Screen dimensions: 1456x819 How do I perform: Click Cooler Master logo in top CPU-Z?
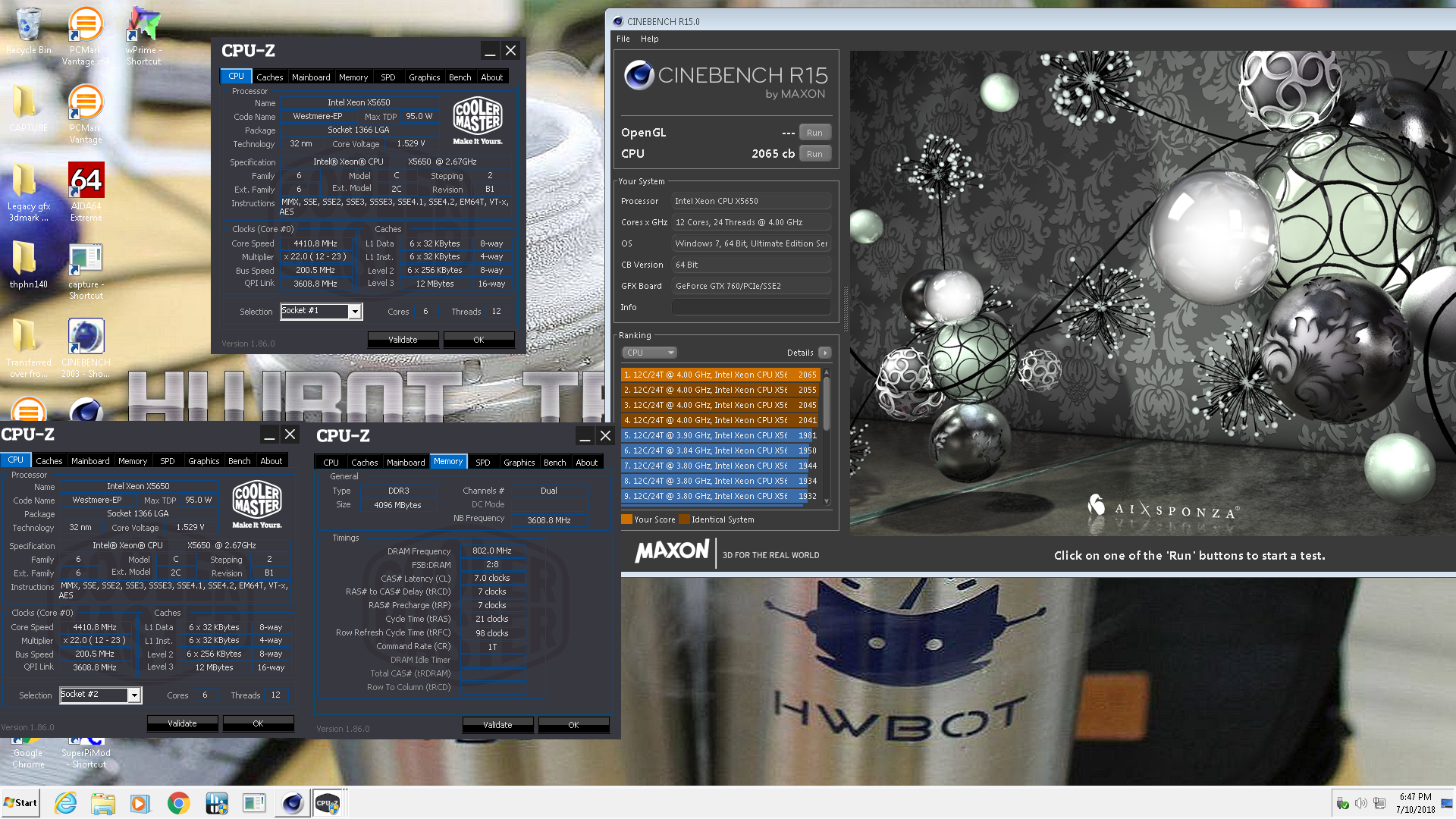[x=478, y=121]
